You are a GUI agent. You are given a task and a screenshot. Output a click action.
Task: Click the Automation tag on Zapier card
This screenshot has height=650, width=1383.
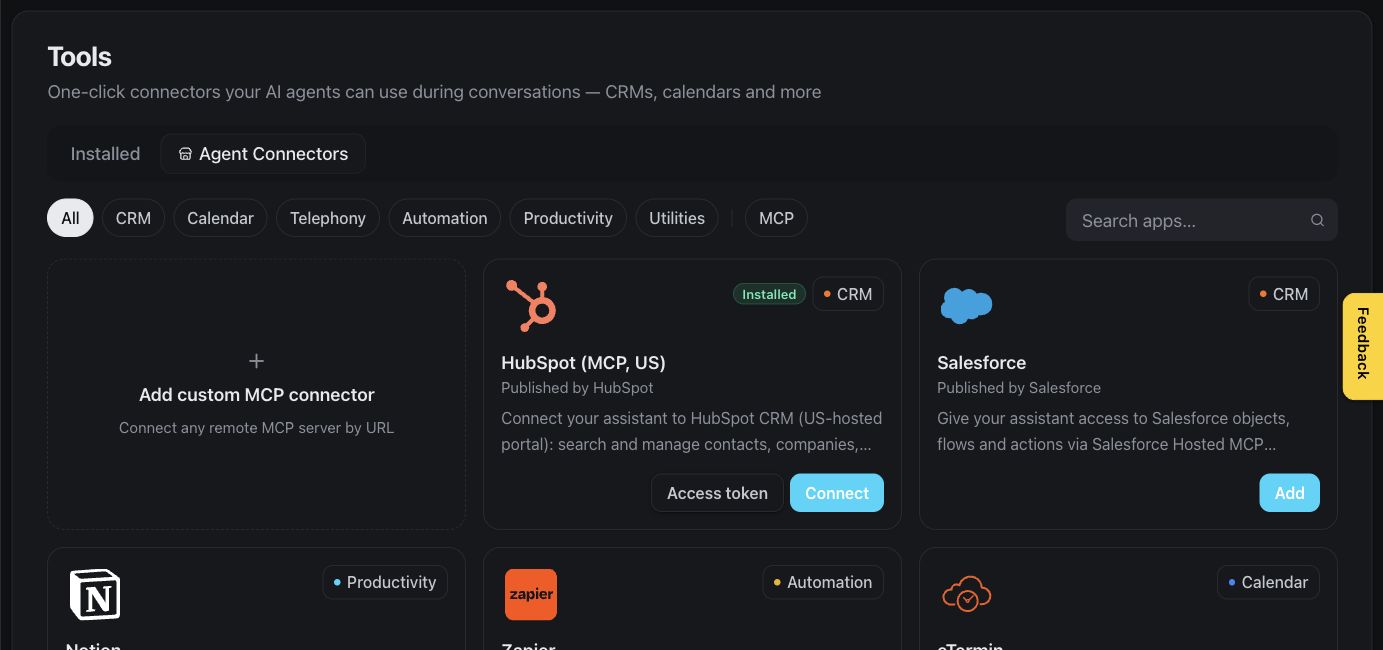823,582
